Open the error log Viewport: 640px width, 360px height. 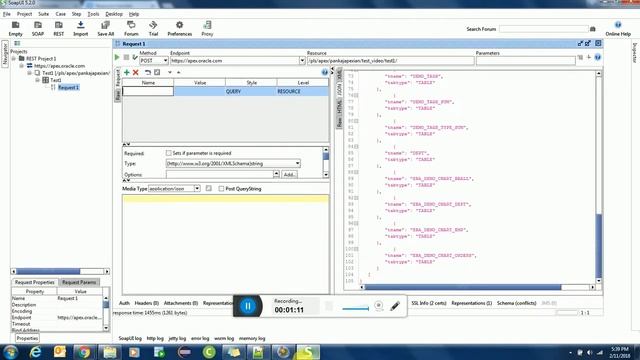click(200, 338)
